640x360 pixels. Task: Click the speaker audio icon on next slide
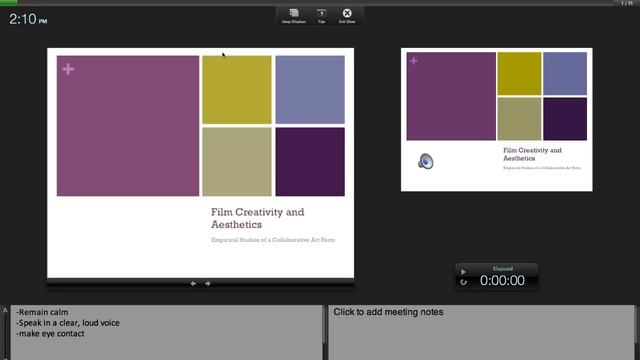[x=425, y=161]
